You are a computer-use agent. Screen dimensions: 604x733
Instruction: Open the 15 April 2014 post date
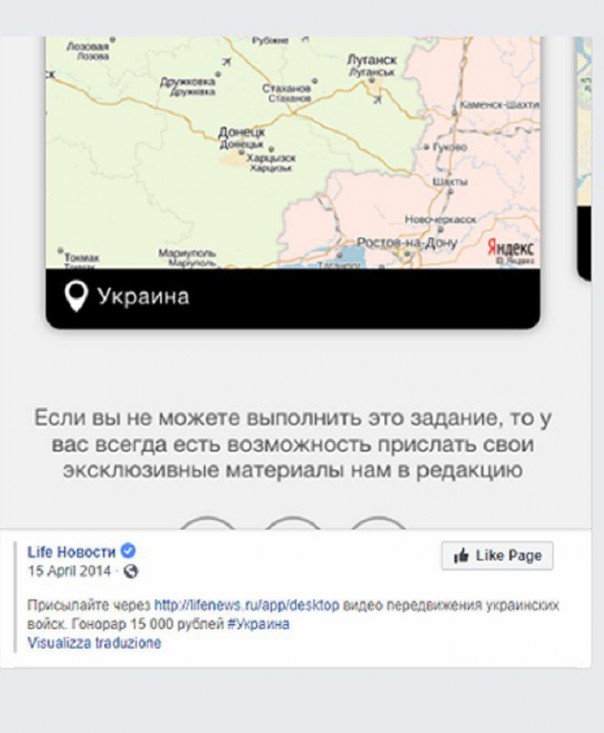tap(69, 571)
